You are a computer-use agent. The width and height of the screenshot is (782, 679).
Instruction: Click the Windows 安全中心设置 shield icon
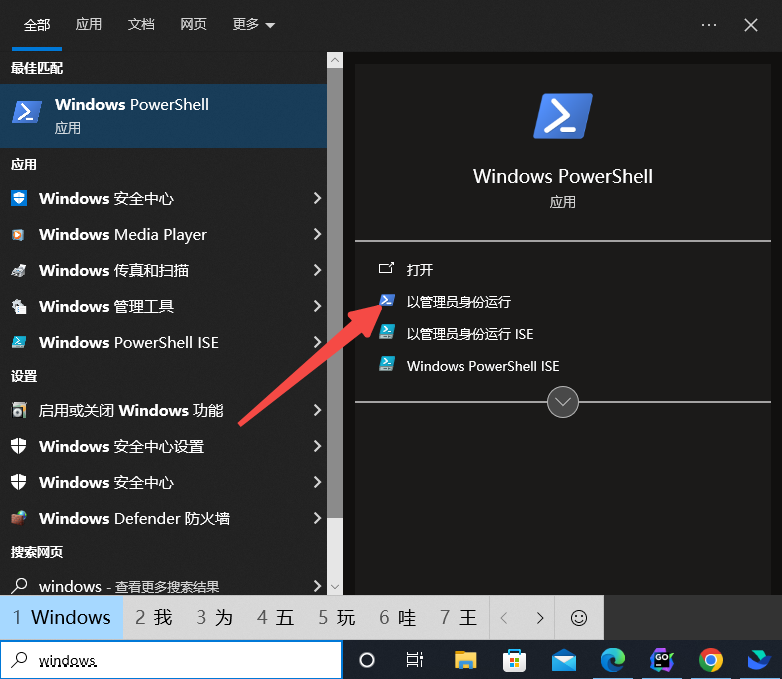19,446
